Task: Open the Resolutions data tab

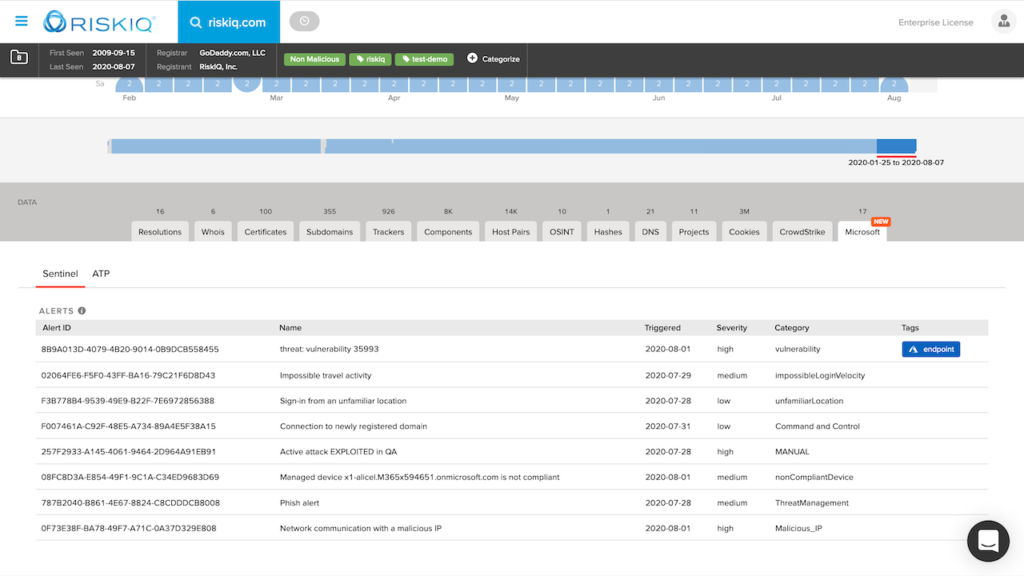Action: click(160, 232)
